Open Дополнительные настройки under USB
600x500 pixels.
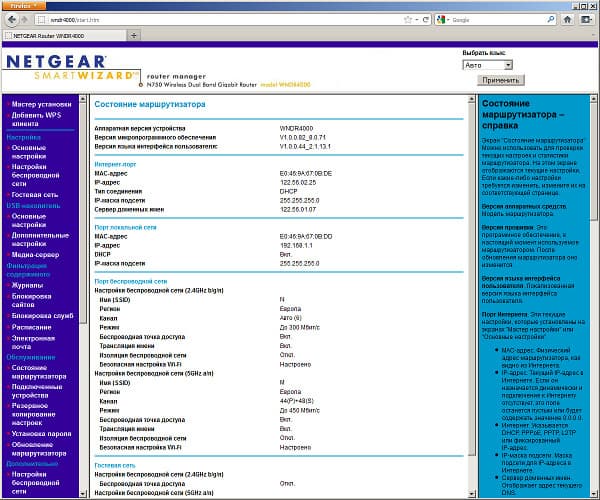click(x=40, y=239)
